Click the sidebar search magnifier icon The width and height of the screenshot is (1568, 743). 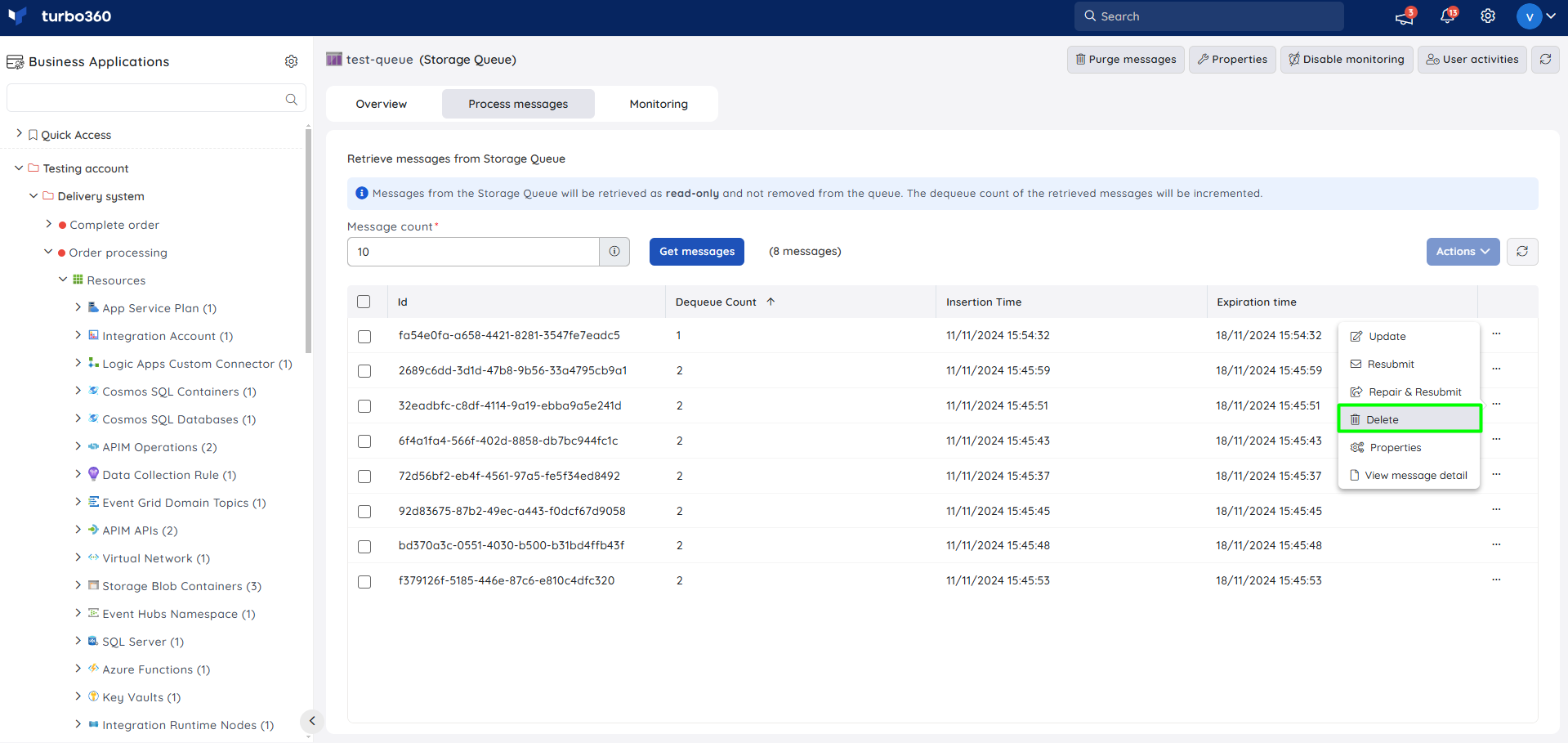pos(292,99)
